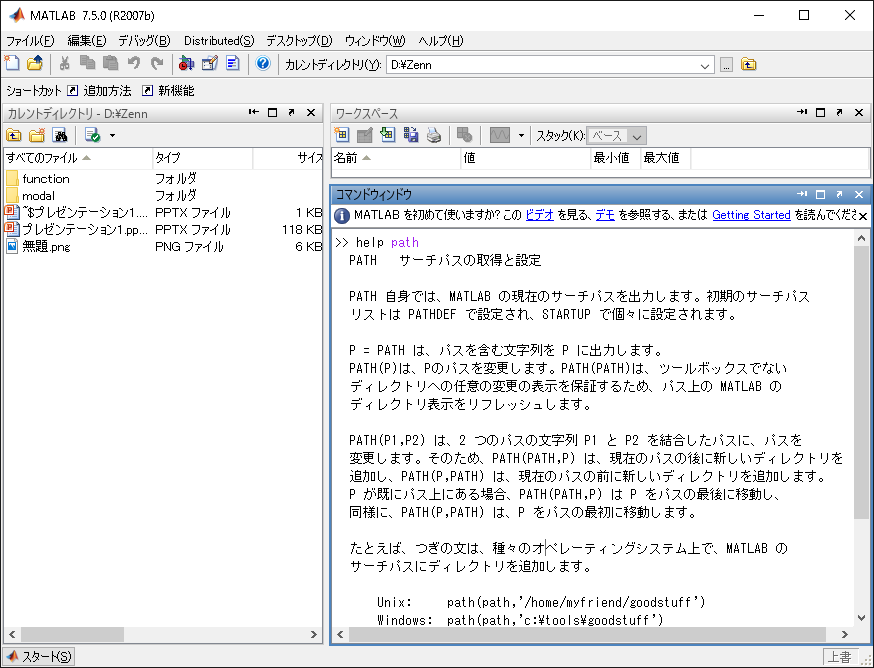The image size is (874, 668).
Task: Open the Getting Started link
Action: pyautogui.click(x=751, y=215)
